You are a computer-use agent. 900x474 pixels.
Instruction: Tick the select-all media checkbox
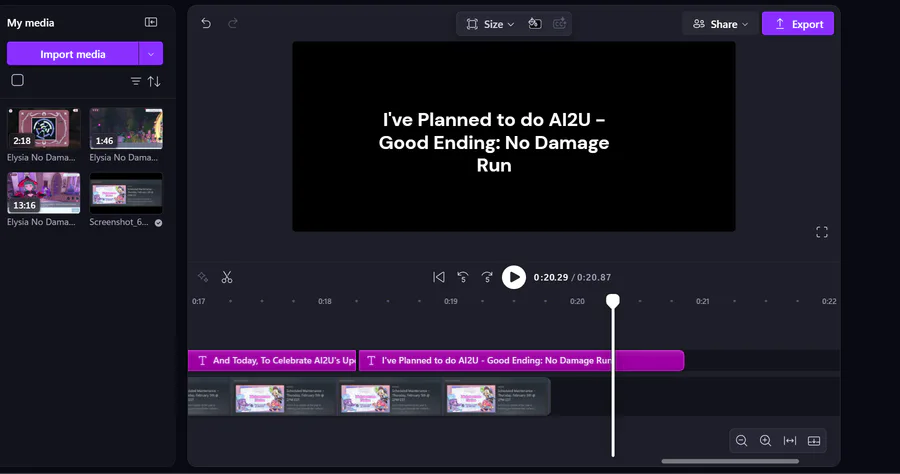pyautogui.click(x=18, y=80)
